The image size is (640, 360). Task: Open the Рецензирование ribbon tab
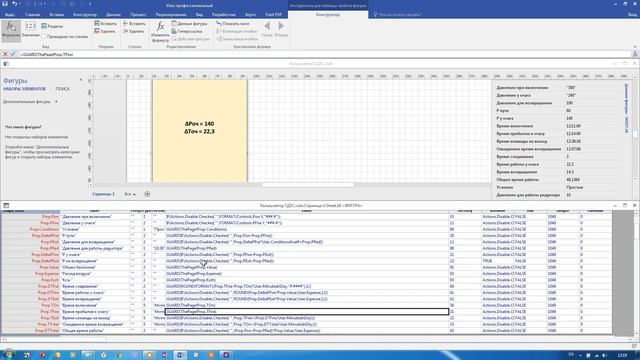pyautogui.click(x=171, y=14)
